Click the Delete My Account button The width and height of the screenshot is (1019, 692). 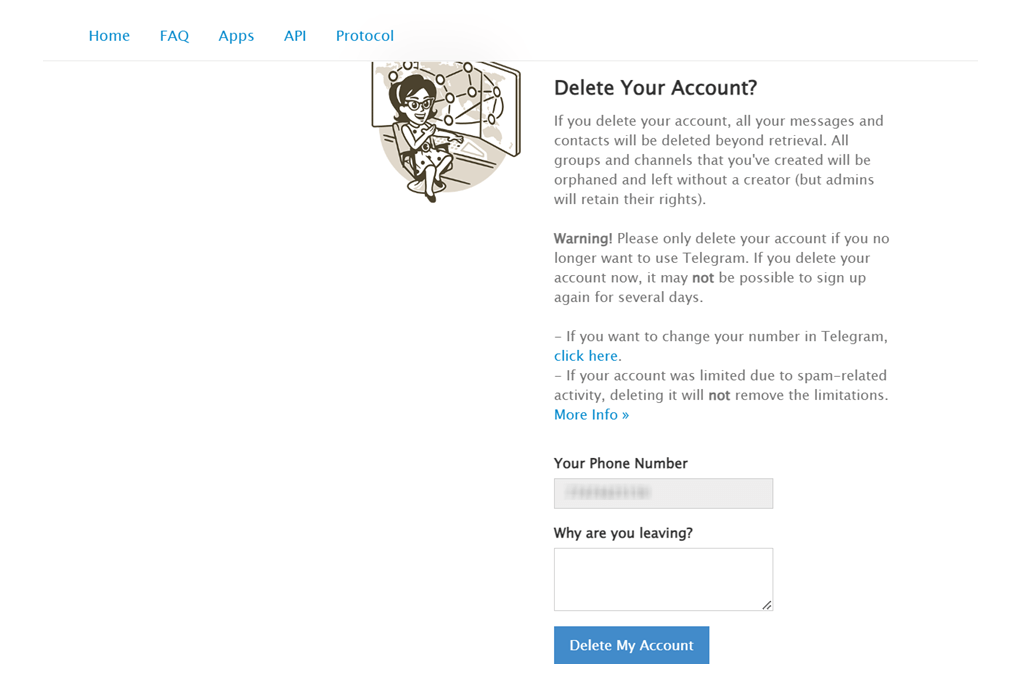(632, 645)
